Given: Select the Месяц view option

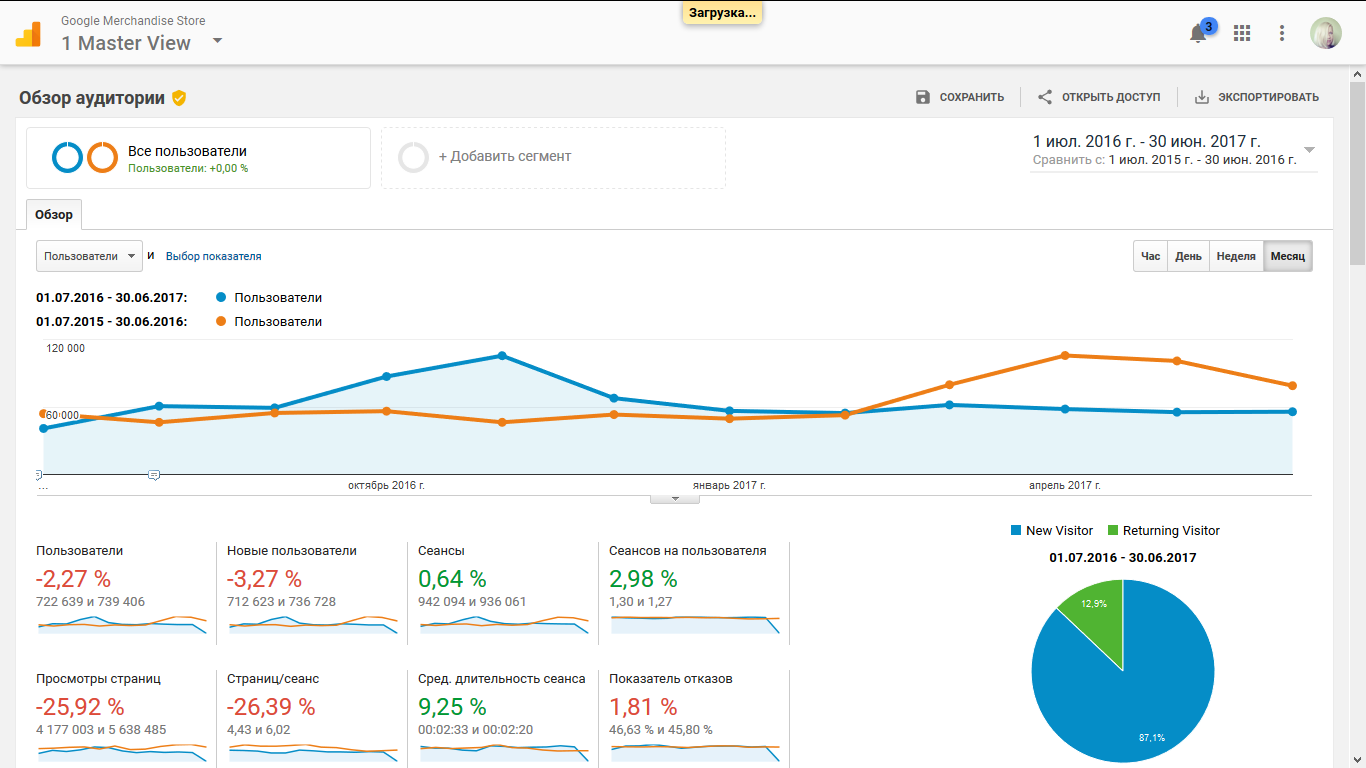Looking at the screenshot, I should coord(1287,256).
